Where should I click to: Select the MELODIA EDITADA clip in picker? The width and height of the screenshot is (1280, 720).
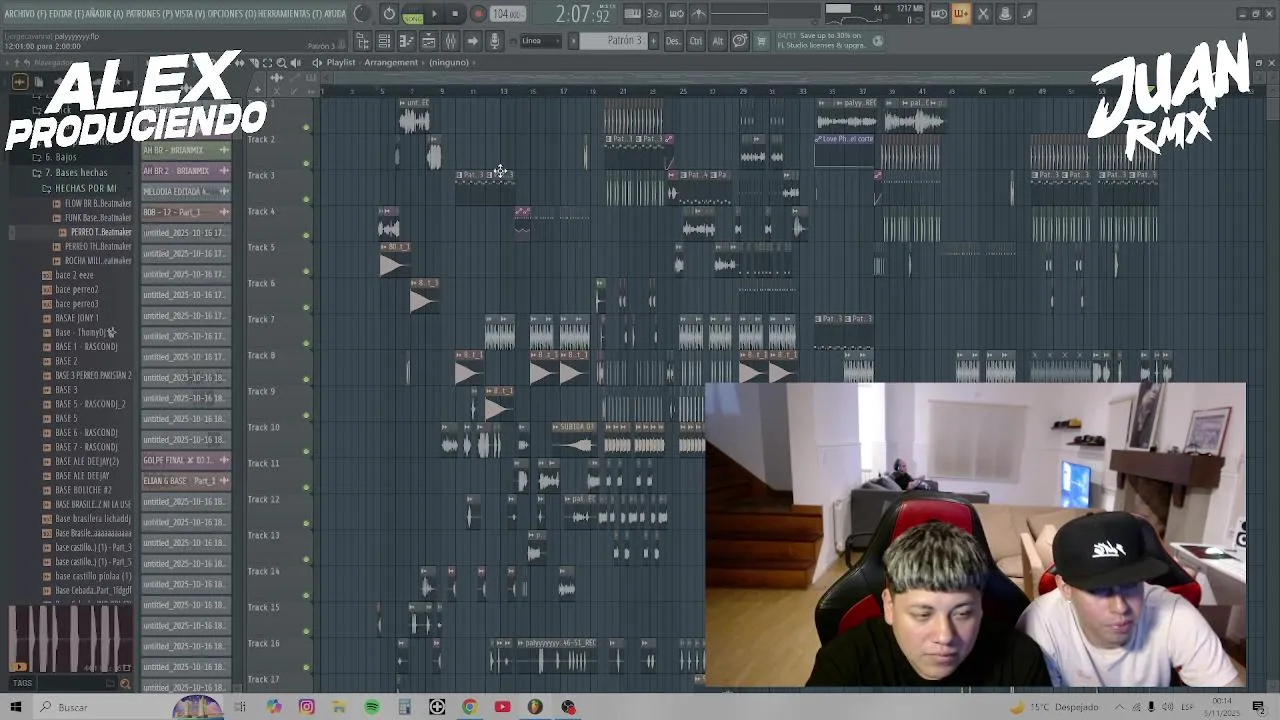click(186, 191)
